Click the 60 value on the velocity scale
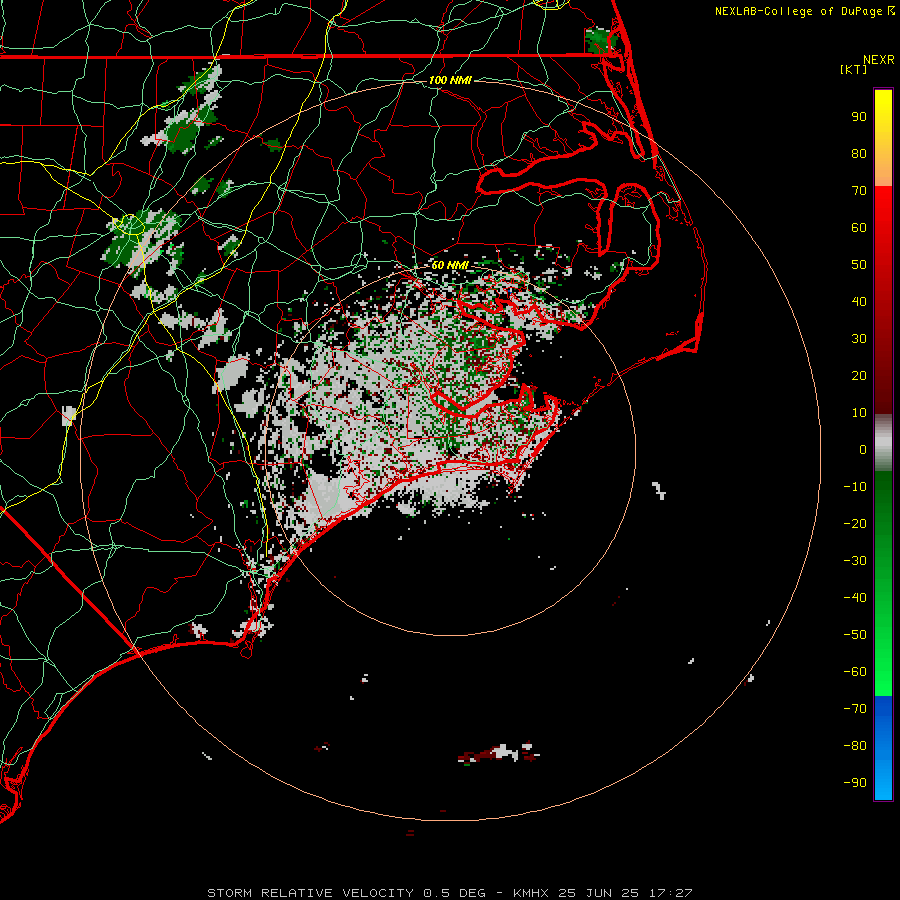This screenshot has height=900, width=900. click(x=859, y=228)
